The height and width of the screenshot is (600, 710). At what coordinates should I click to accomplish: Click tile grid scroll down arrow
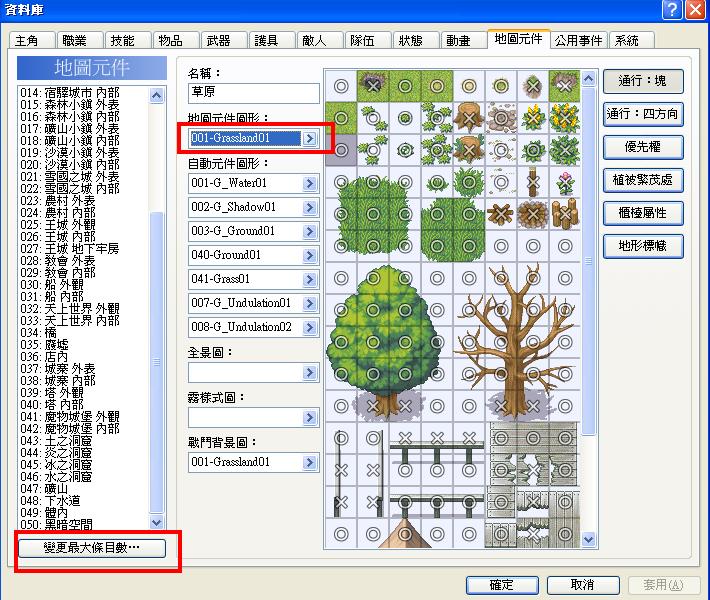click(588, 539)
